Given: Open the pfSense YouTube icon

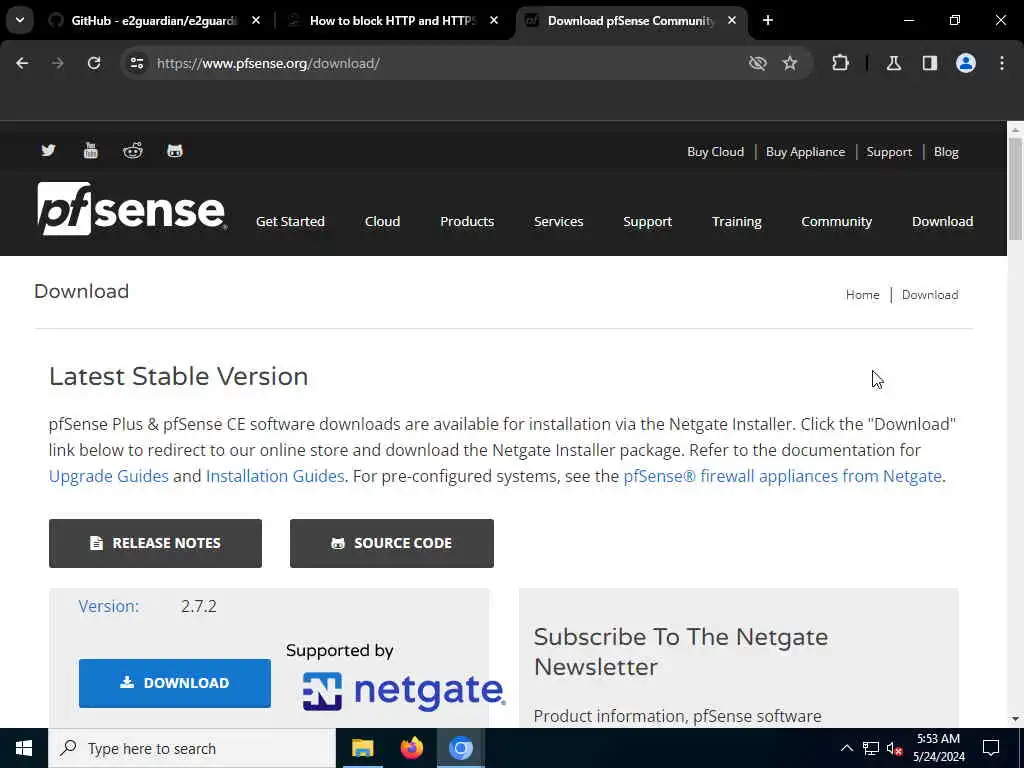Looking at the screenshot, I should click(x=91, y=151).
